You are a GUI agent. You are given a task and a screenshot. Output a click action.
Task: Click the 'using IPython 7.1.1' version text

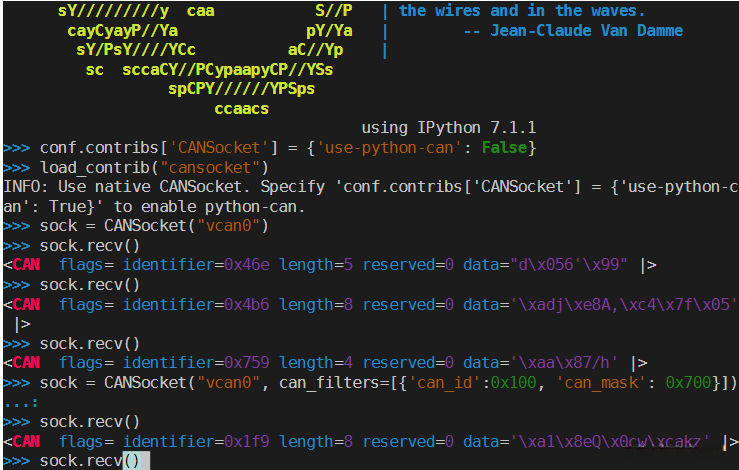pyautogui.click(x=449, y=128)
